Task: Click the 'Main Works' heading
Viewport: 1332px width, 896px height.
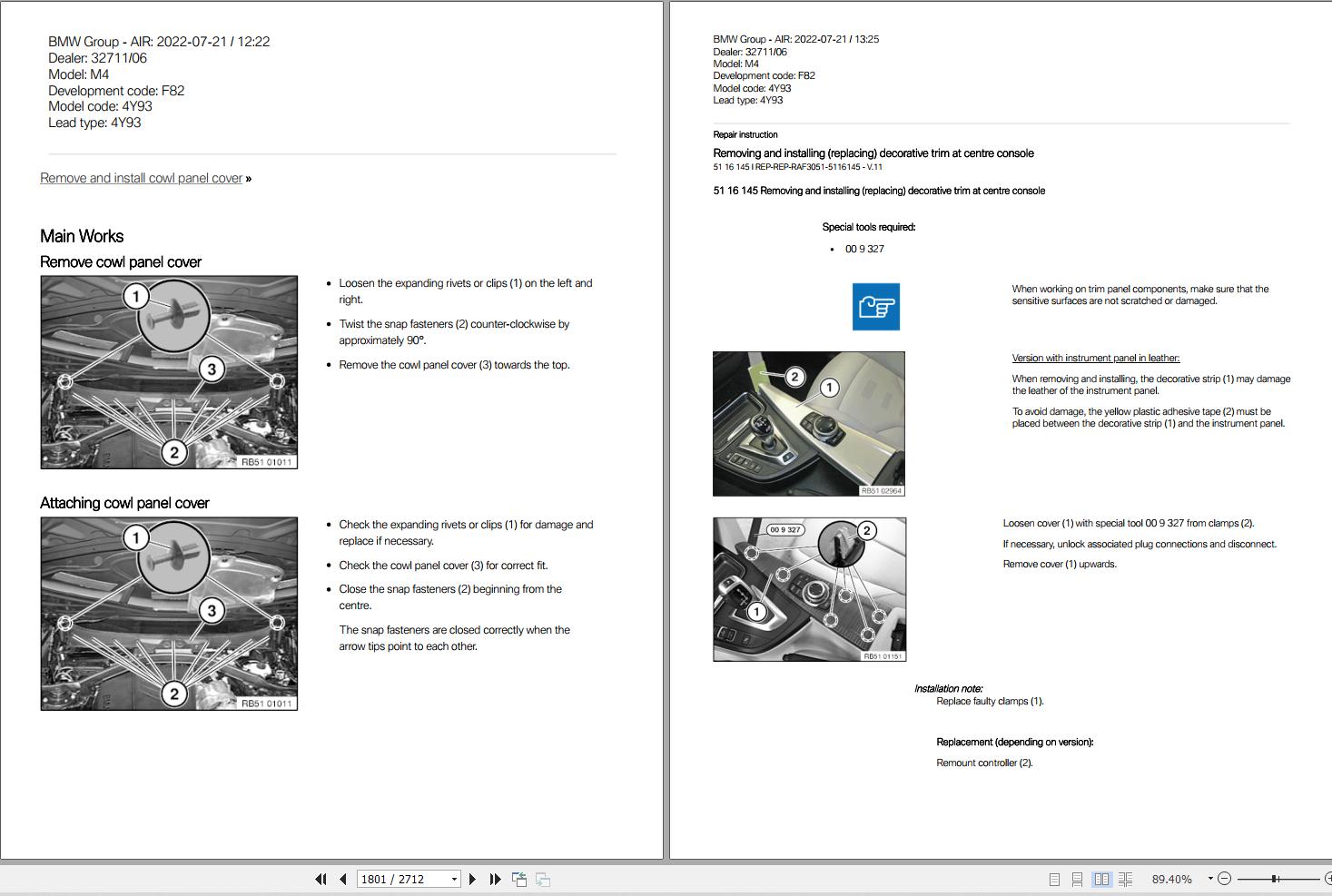Action: tap(82, 236)
